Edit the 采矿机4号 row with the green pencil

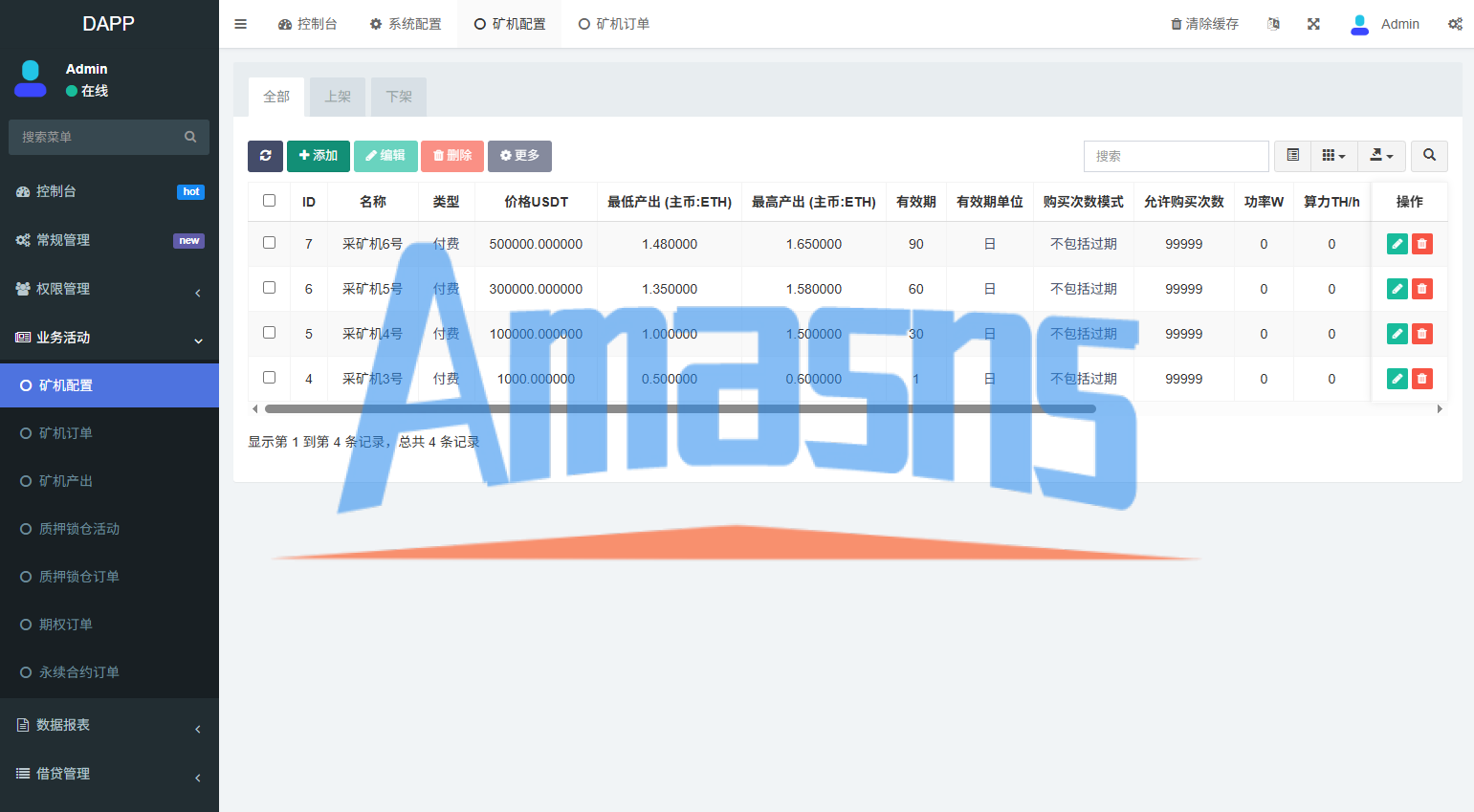(x=1397, y=334)
